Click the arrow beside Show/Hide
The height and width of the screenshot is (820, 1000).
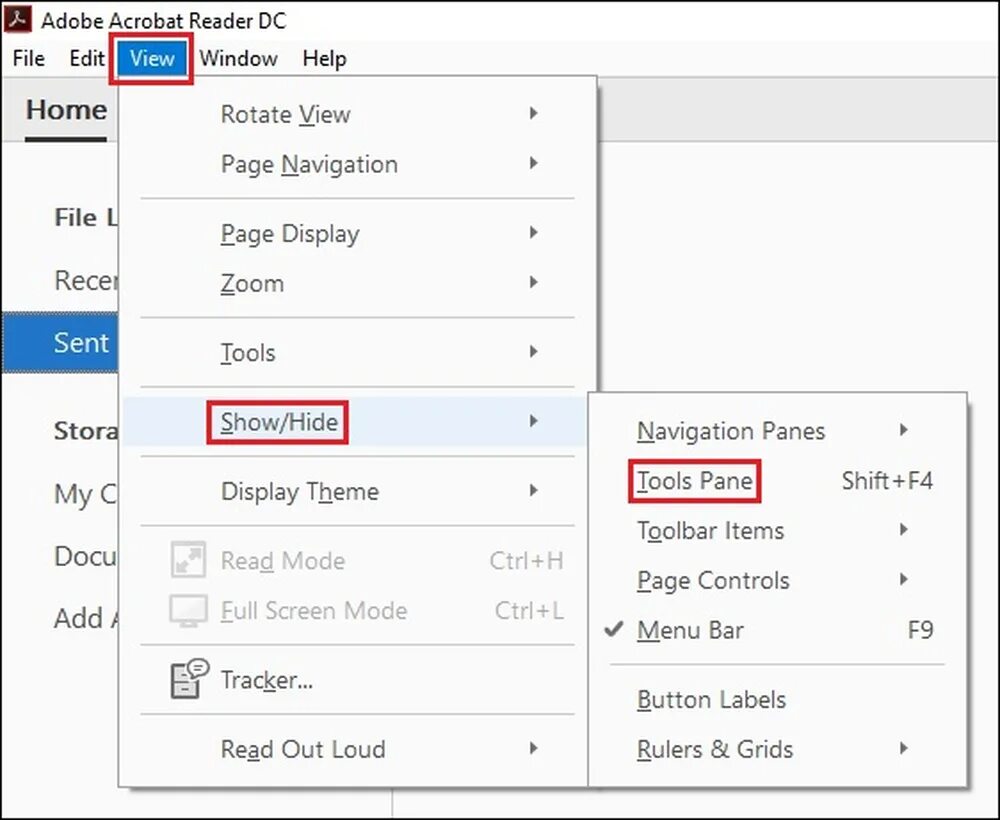[534, 421]
